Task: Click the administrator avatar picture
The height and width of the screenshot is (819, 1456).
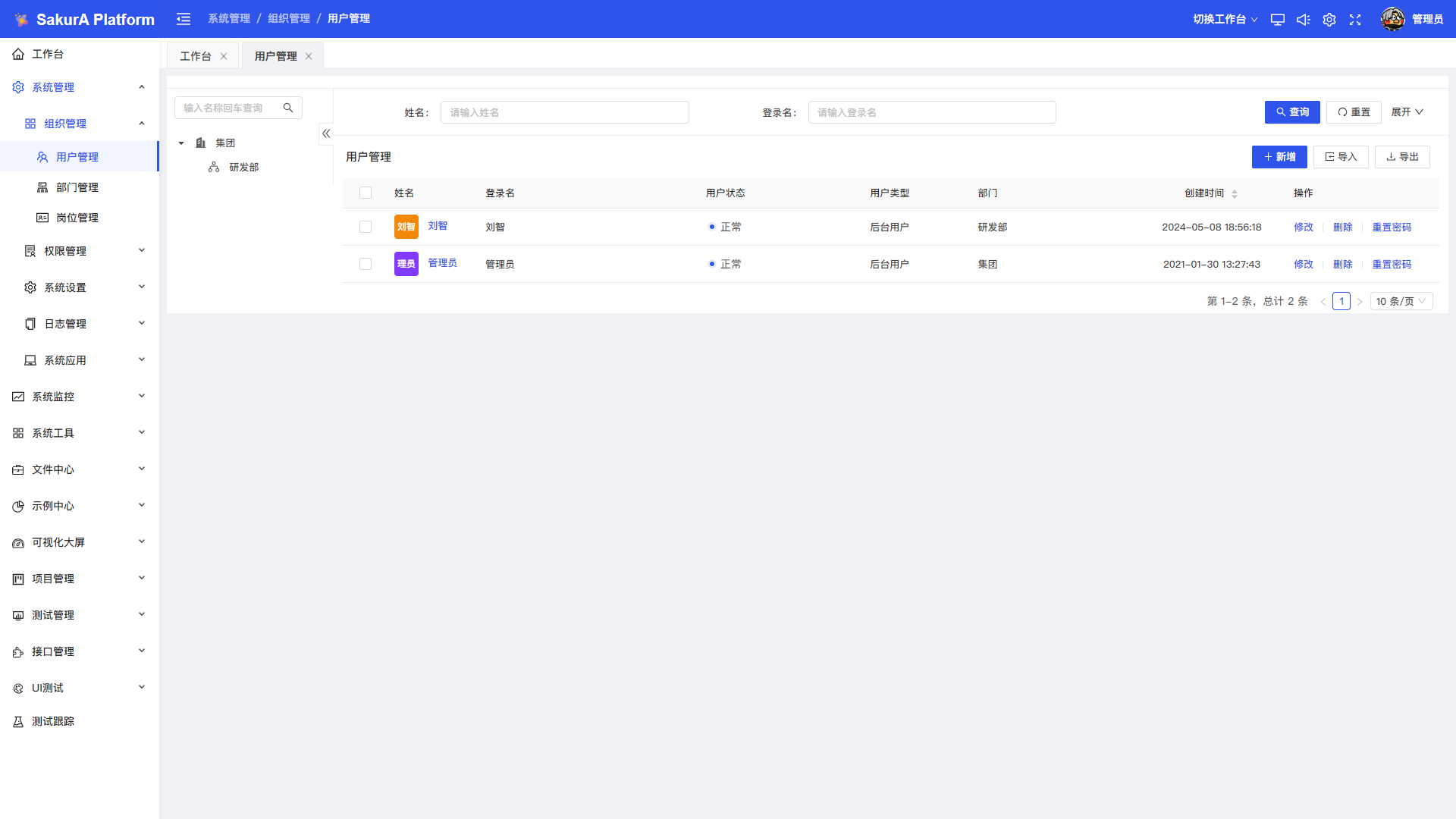Action: point(1392,19)
